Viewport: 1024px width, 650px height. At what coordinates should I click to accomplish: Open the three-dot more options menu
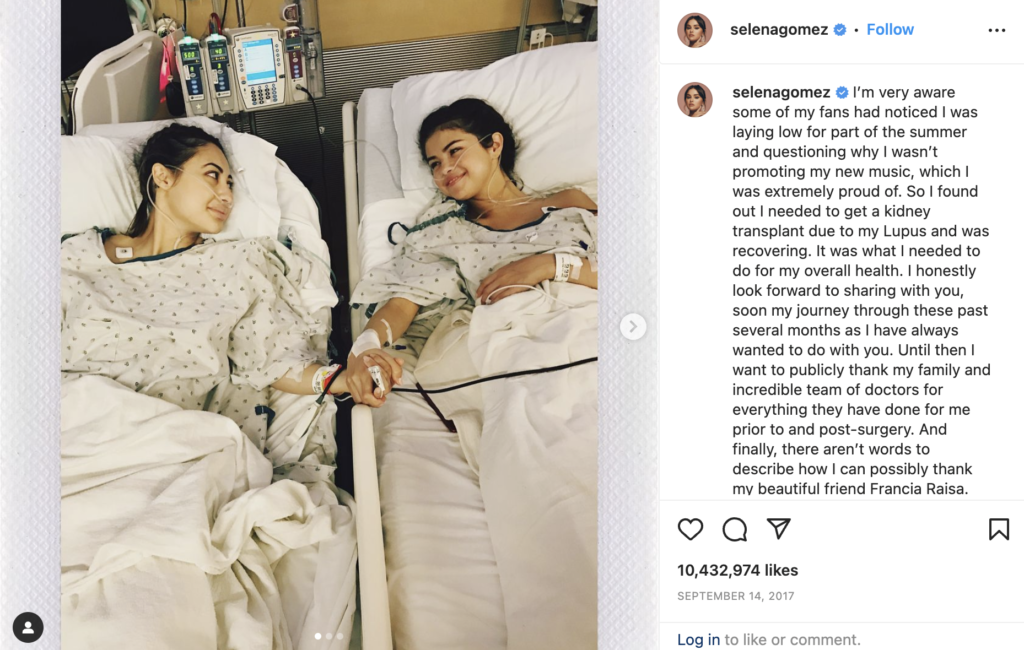pos(997,30)
